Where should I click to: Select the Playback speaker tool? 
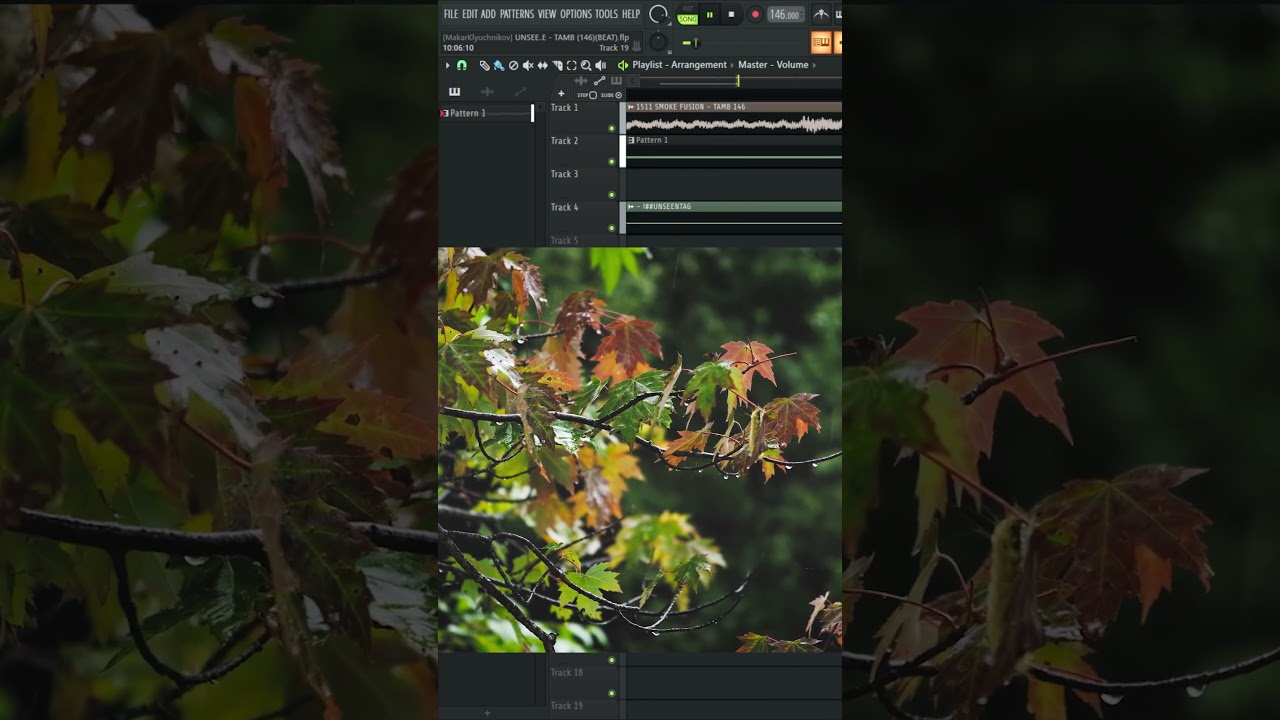(600, 65)
